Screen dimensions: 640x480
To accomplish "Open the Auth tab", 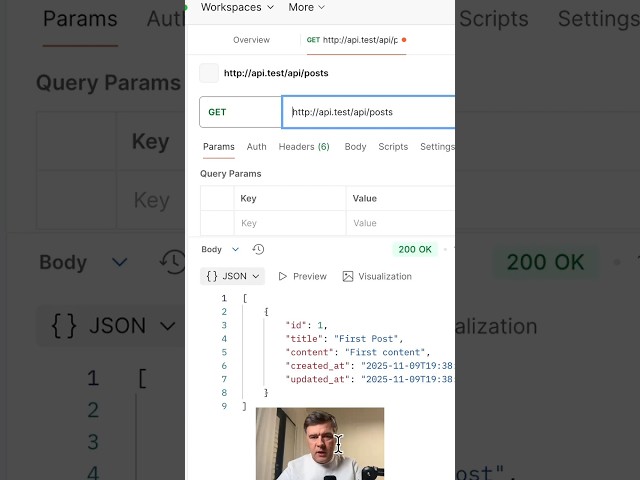I will click(x=256, y=147).
